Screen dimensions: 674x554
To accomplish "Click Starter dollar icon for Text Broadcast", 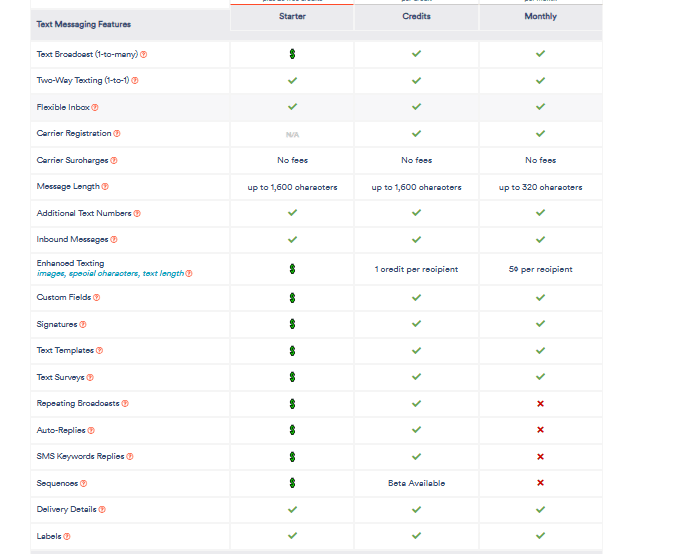I will pyautogui.click(x=292, y=54).
